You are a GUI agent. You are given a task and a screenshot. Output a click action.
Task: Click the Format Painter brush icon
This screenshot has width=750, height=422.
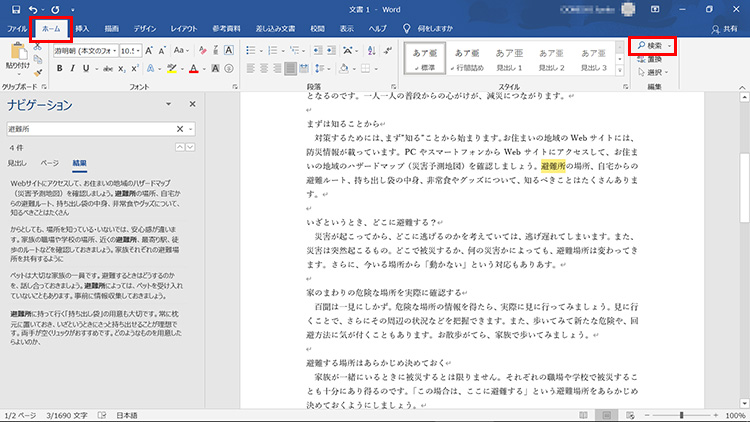pyautogui.click(x=39, y=72)
